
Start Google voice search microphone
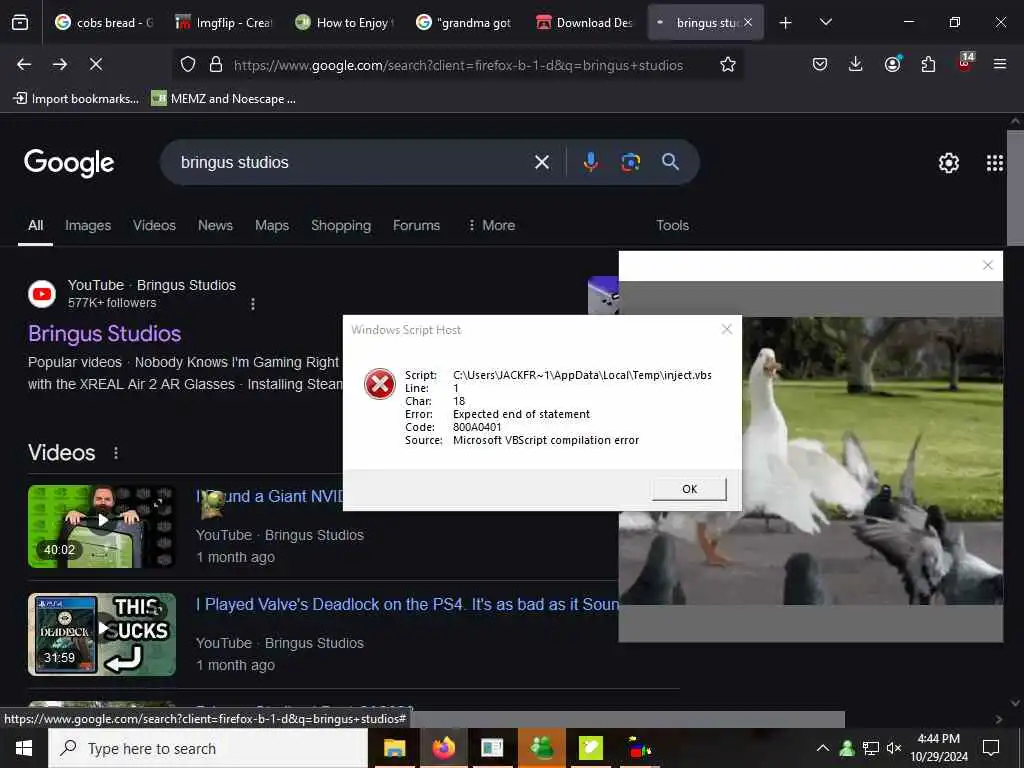tap(590, 162)
